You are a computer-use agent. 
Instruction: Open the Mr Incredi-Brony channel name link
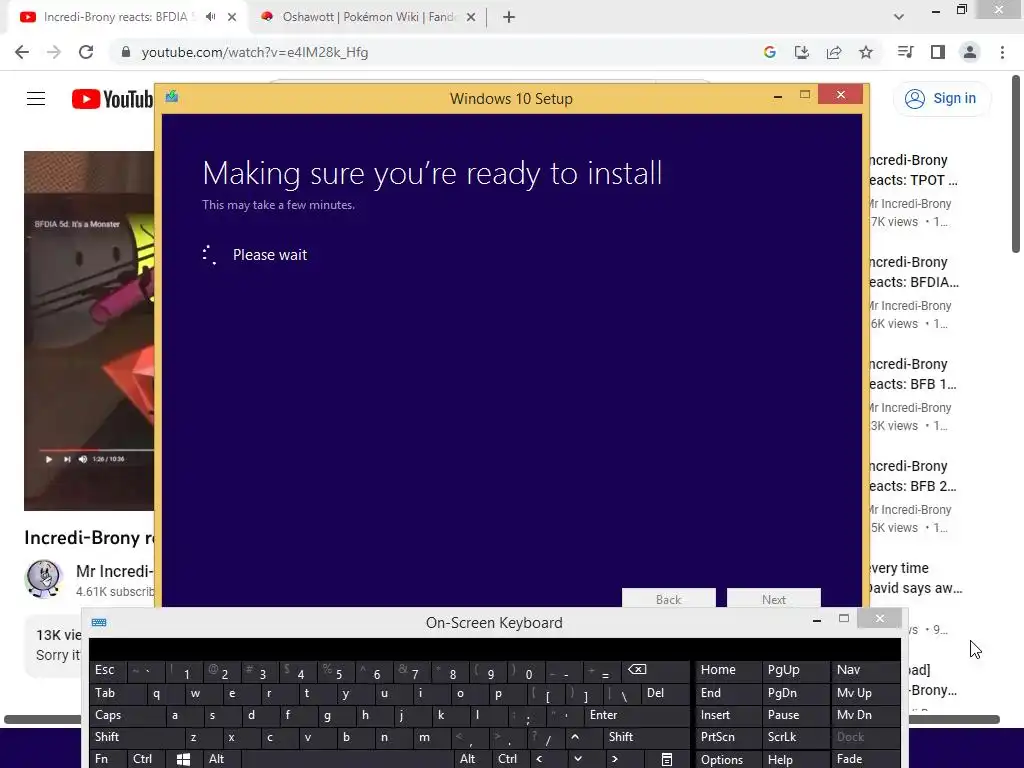[x=114, y=571]
